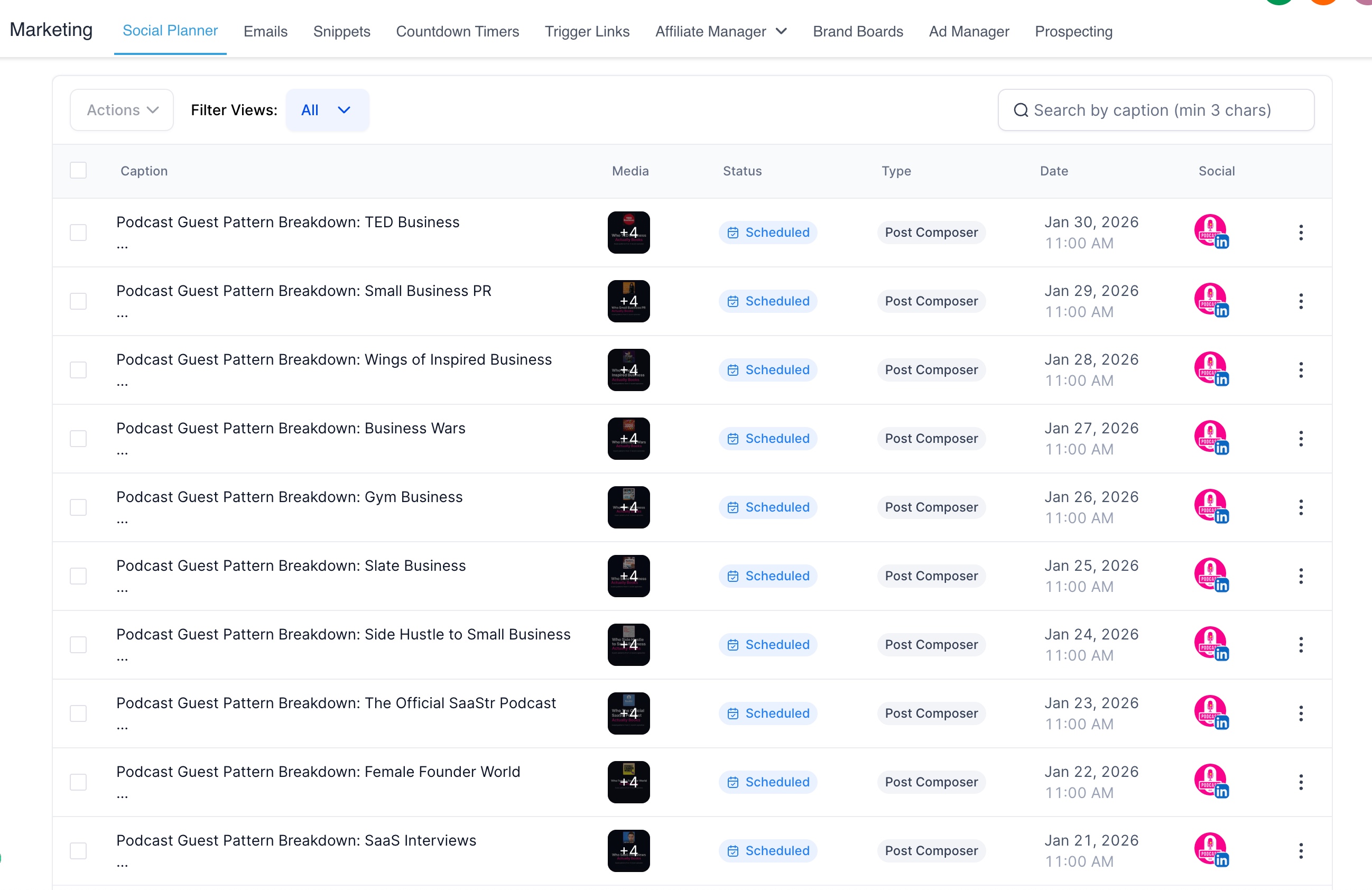Image resolution: width=1372 pixels, height=890 pixels.
Task: Click LinkedIn social avatar for Small Business PR post
Action: 1211,300
